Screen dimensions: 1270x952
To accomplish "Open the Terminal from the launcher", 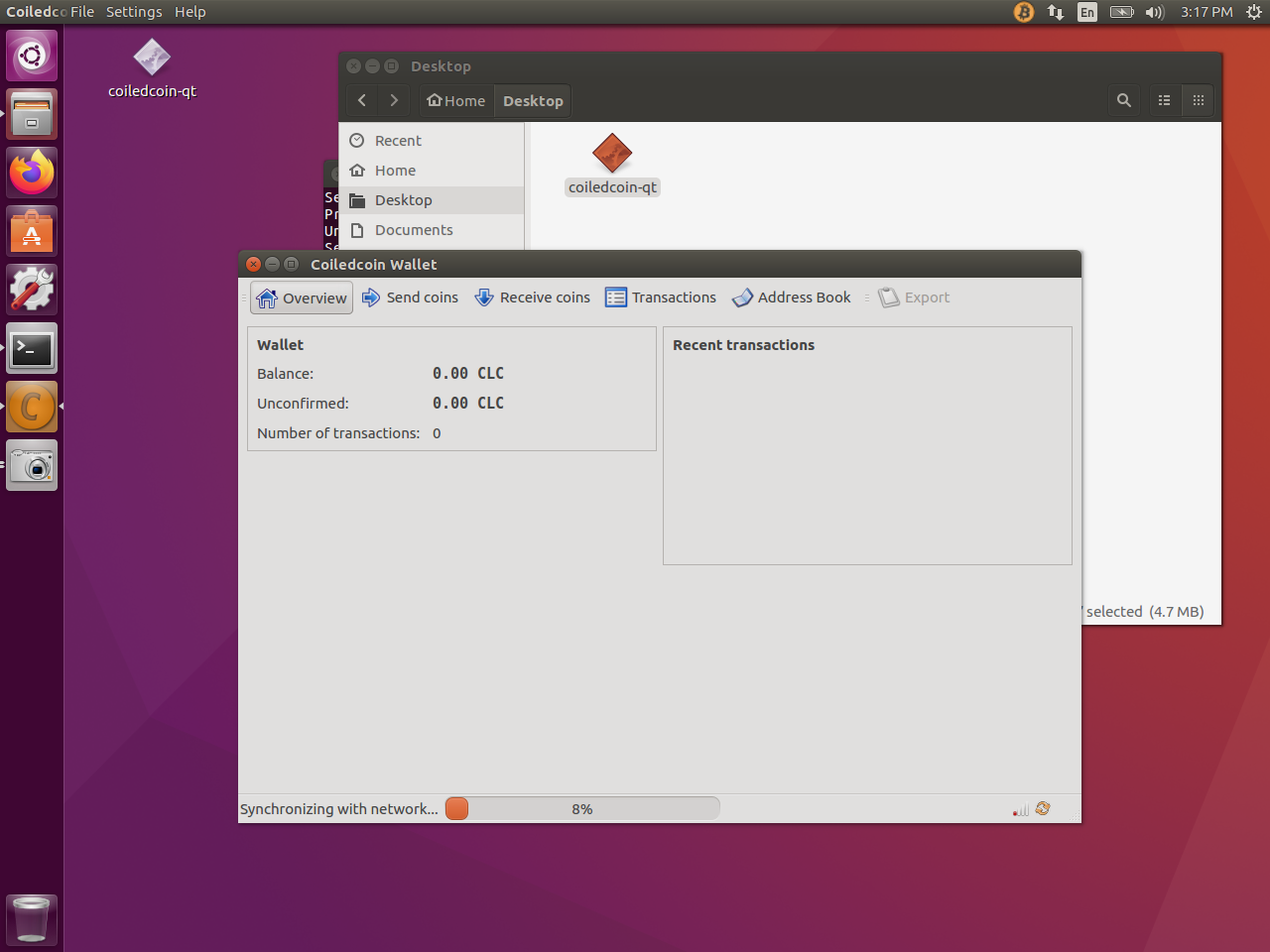I will pos(32,348).
